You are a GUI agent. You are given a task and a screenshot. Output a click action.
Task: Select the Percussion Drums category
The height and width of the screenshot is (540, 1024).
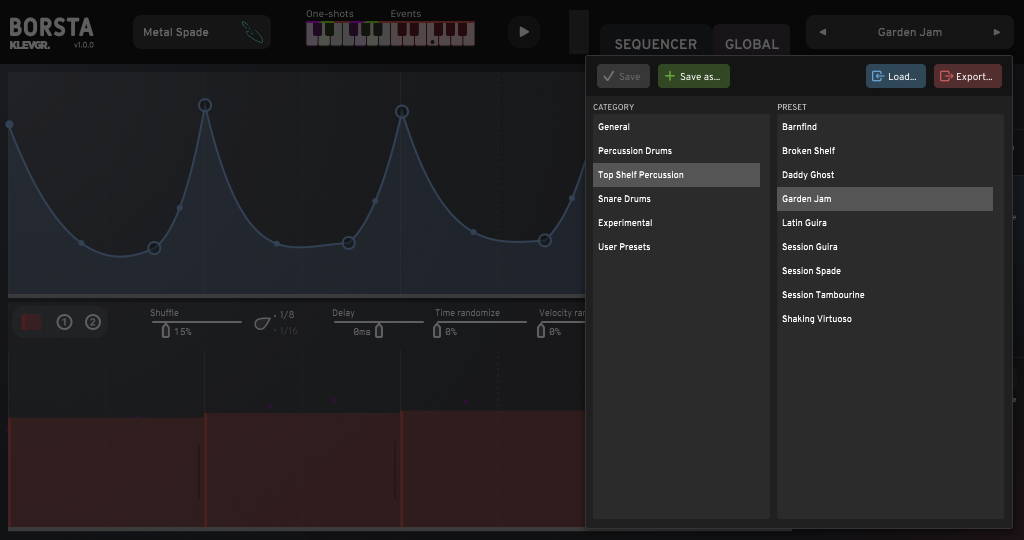point(676,151)
